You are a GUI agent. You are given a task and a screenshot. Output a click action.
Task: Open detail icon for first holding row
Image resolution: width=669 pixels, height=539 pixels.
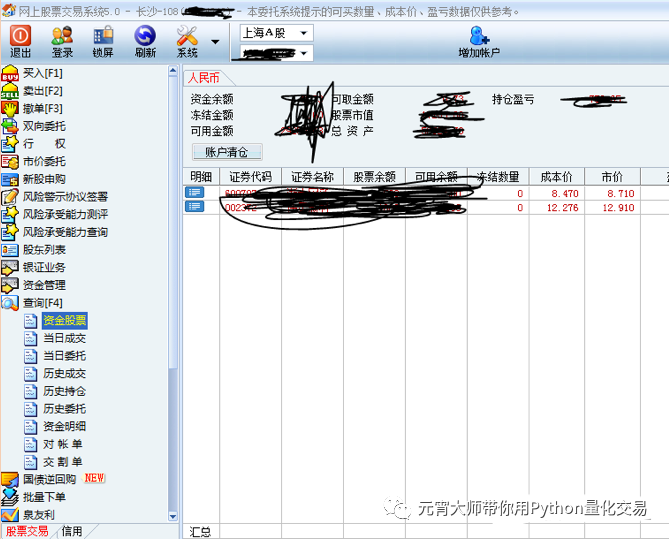(195, 193)
